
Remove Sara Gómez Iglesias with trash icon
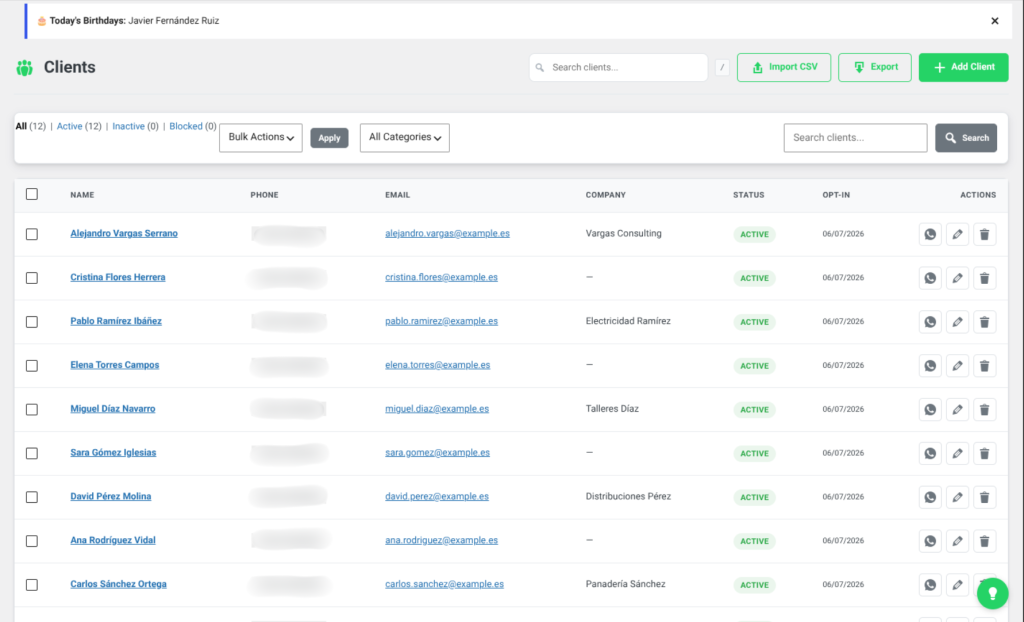click(x=984, y=453)
